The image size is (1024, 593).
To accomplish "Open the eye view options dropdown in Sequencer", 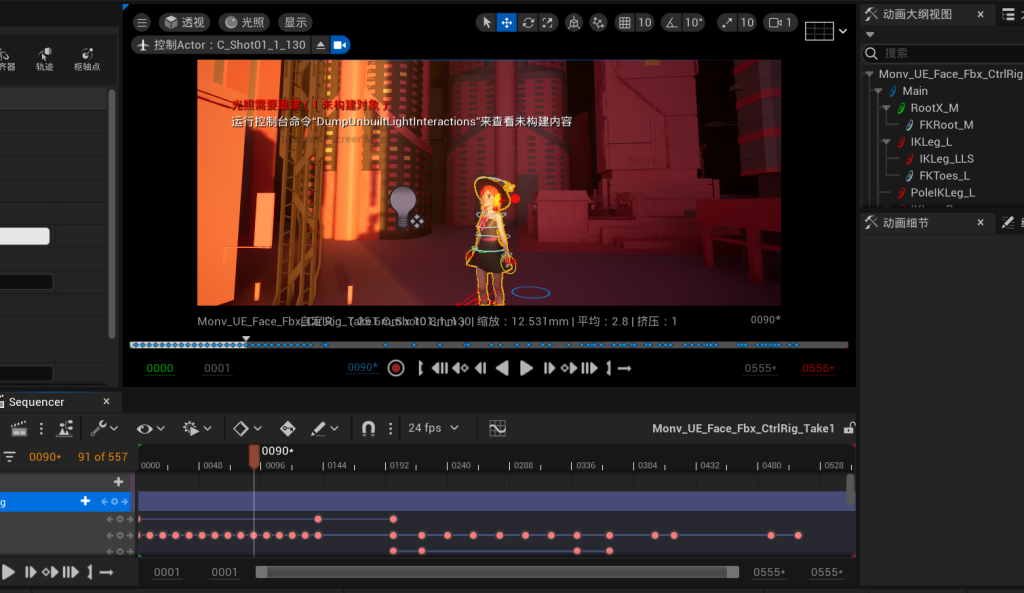I will coord(150,428).
